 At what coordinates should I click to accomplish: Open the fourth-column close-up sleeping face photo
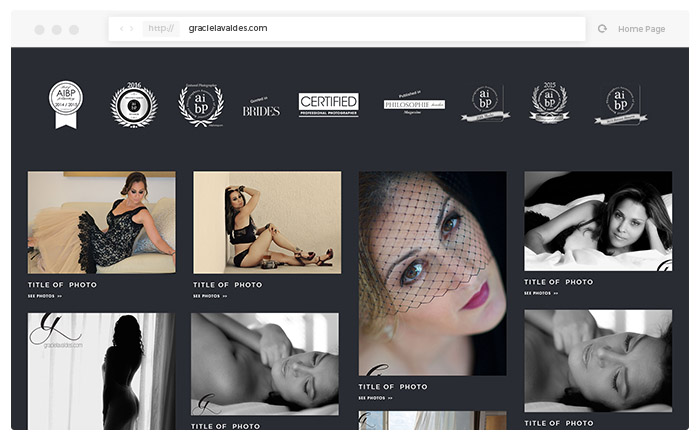598,361
